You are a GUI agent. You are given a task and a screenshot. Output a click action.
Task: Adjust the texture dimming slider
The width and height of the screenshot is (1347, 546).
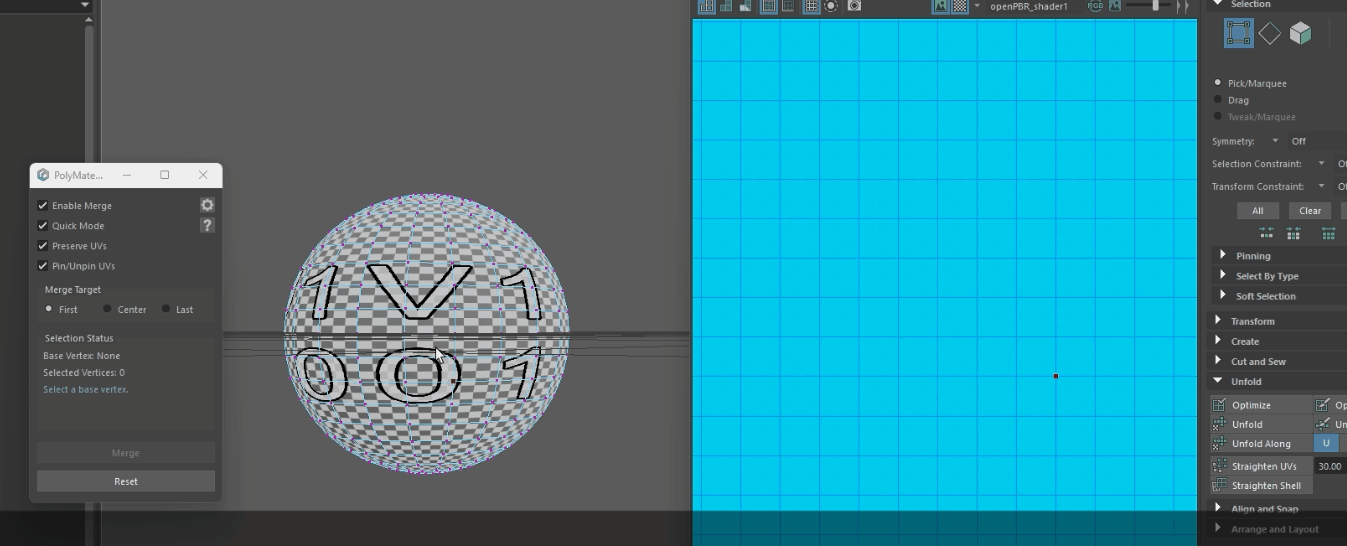tap(1156, 6)
